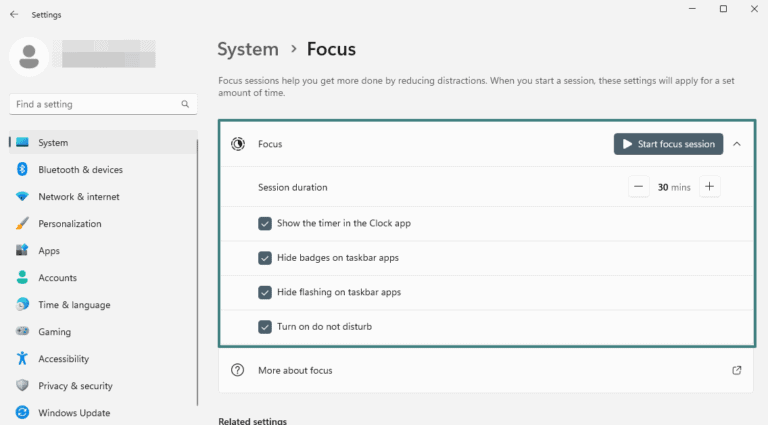Decrease session duration with minus button
This screenshot has height=425, width=768.
(639, 187)
